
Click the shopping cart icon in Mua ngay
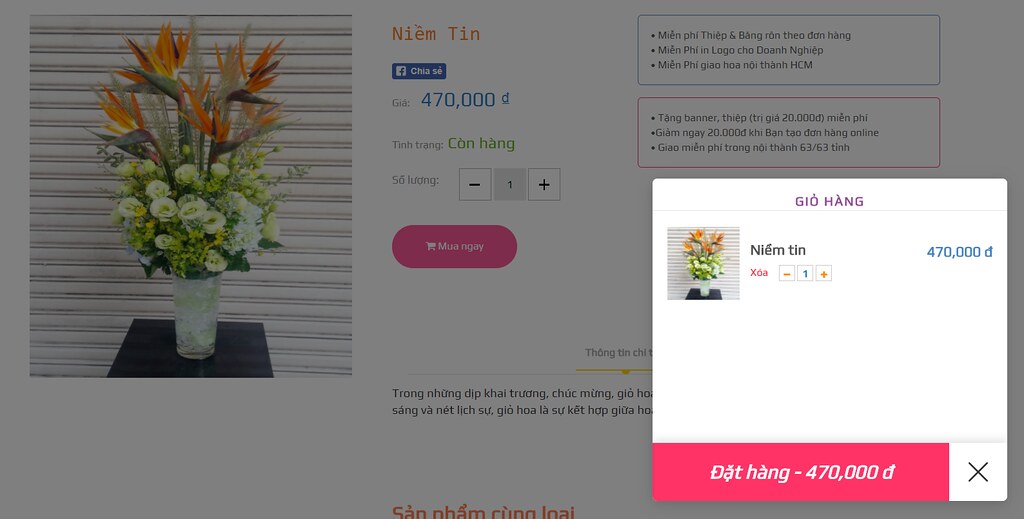(430, 246)
